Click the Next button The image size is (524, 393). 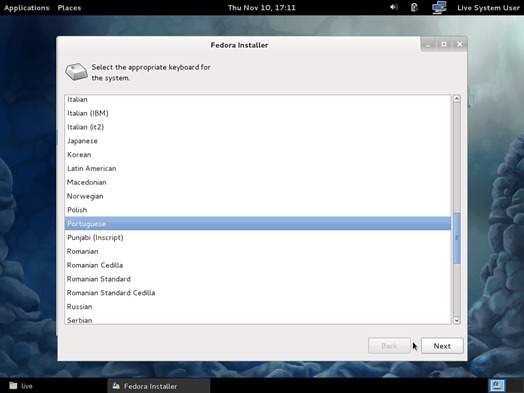(442, 346)
